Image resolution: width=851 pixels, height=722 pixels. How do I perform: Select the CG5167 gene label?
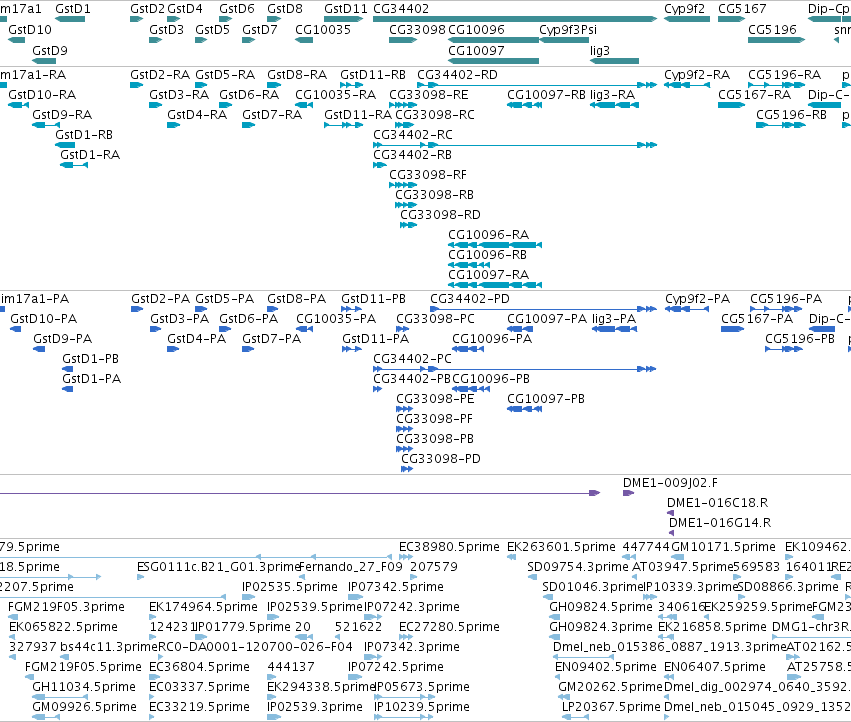(x=742, y=9)
